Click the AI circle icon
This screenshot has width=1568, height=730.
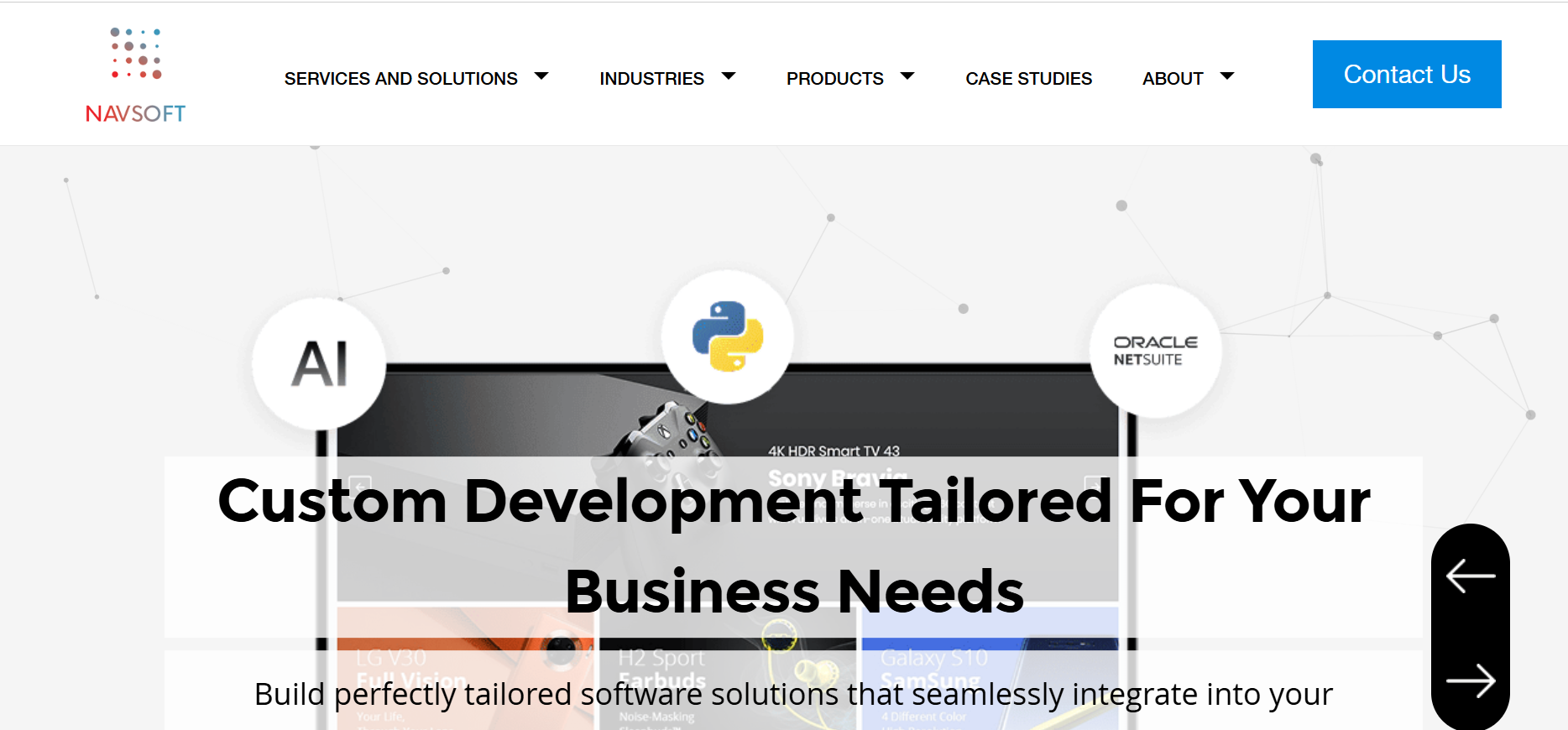click(x=319, y=364)
